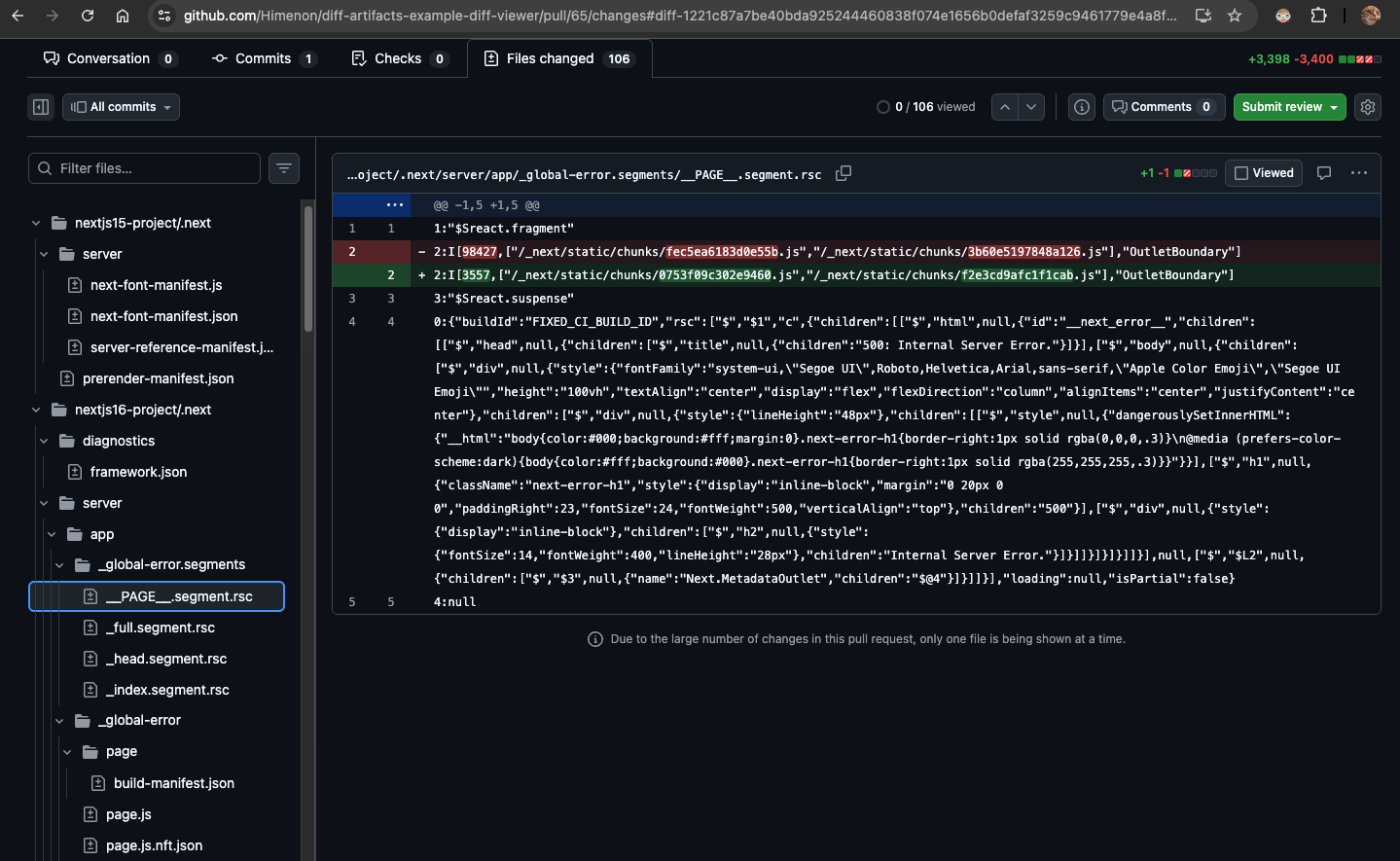This screenshot has width=1400, height=861.
Task: Open the All commits dropdown
Action: click(x=120, y=106)
